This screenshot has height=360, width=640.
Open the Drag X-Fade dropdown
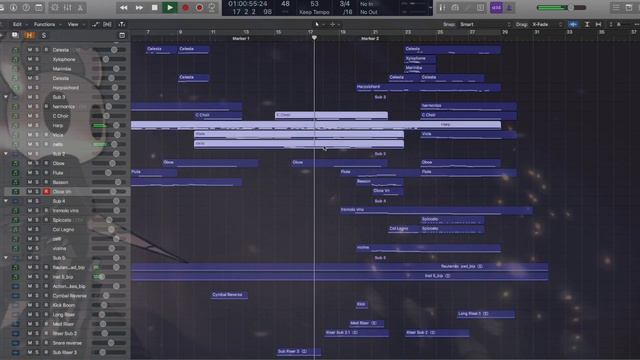547,24
